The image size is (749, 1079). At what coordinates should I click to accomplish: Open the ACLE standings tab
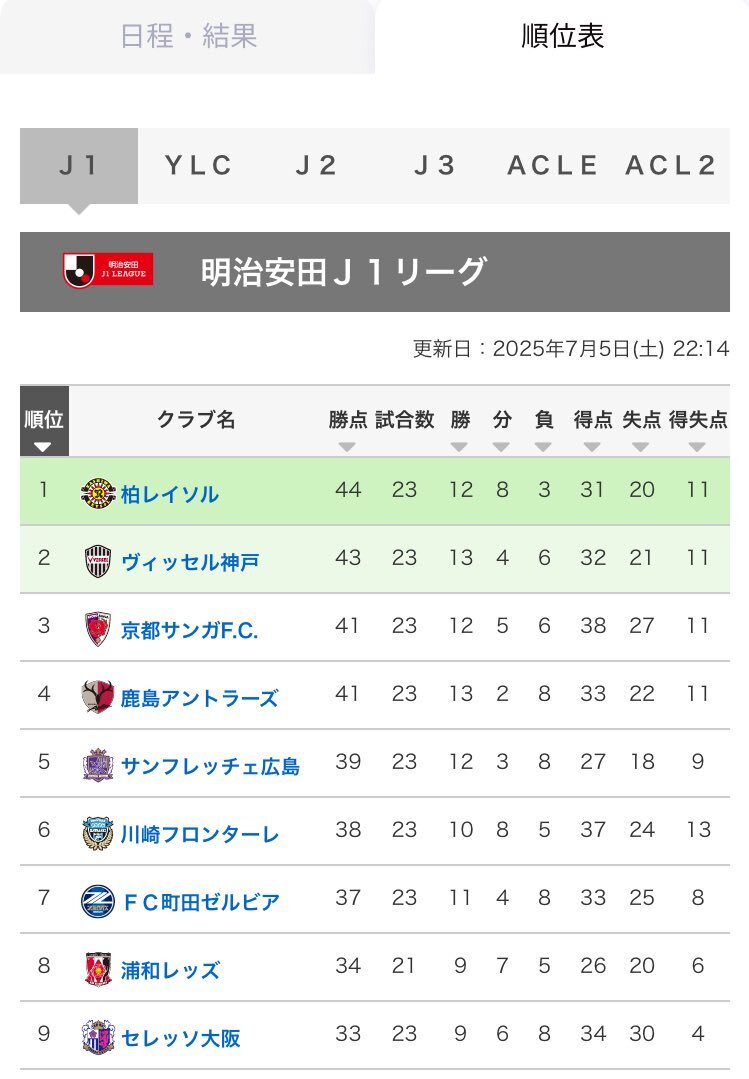pyautogui.click(x=552, y=166)
